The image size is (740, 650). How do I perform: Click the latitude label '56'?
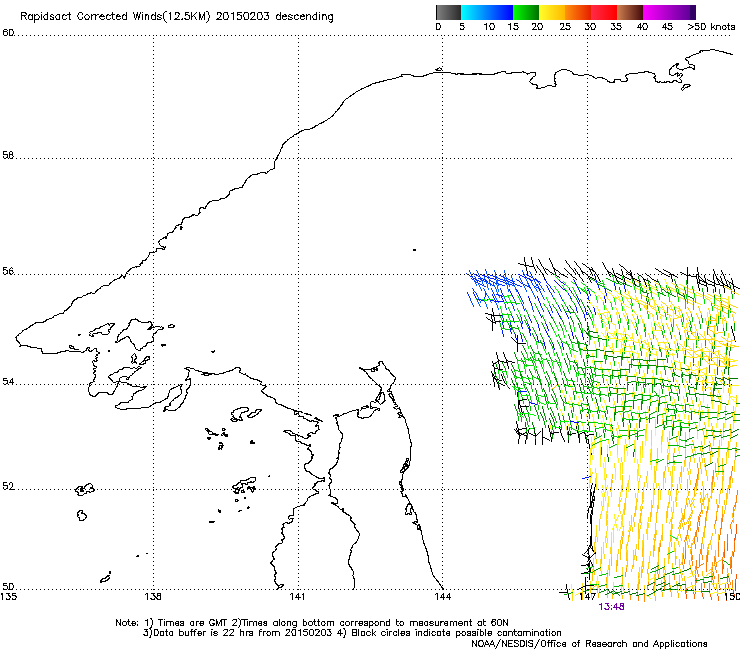point(8,271)
